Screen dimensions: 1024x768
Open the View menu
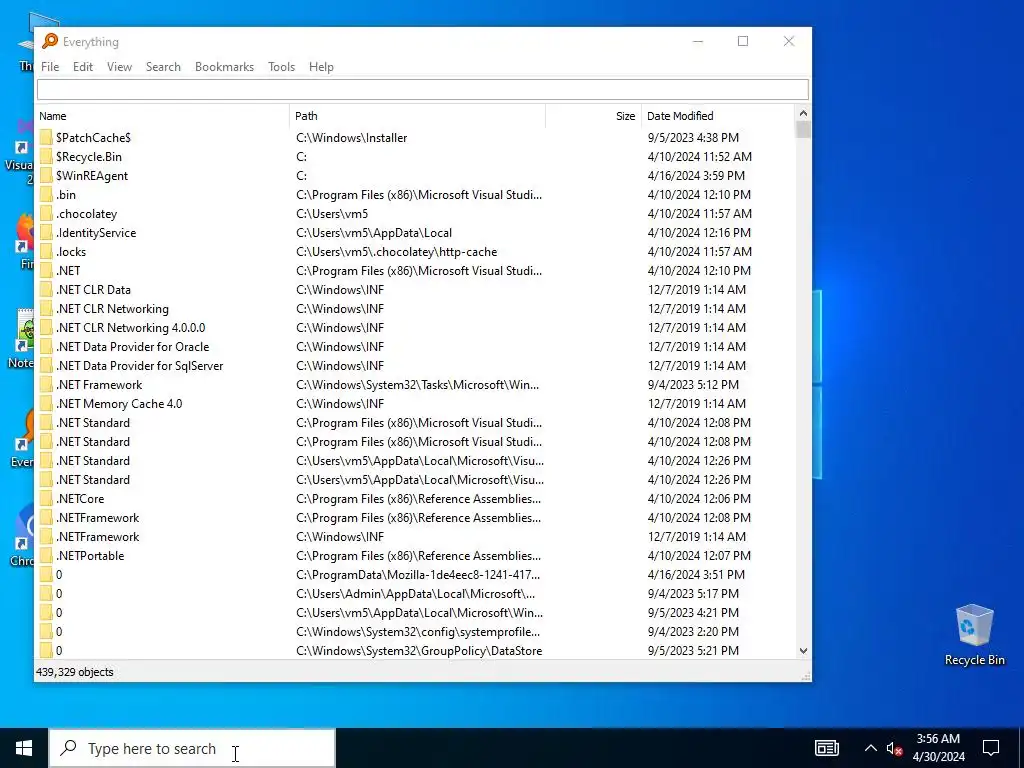(x=120, y=67)
